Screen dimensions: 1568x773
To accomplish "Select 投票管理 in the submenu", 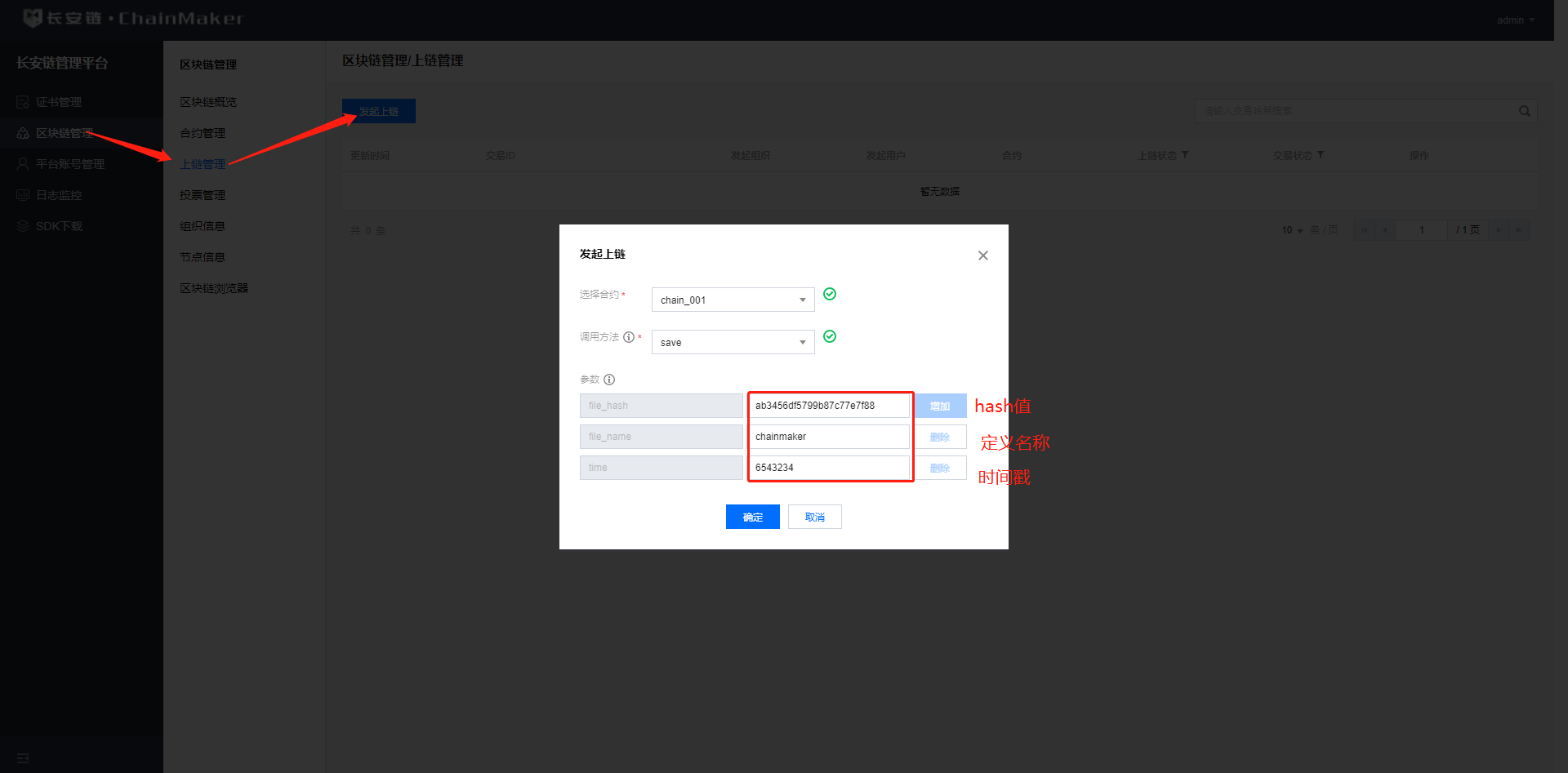I will click(x=203, y=195).
